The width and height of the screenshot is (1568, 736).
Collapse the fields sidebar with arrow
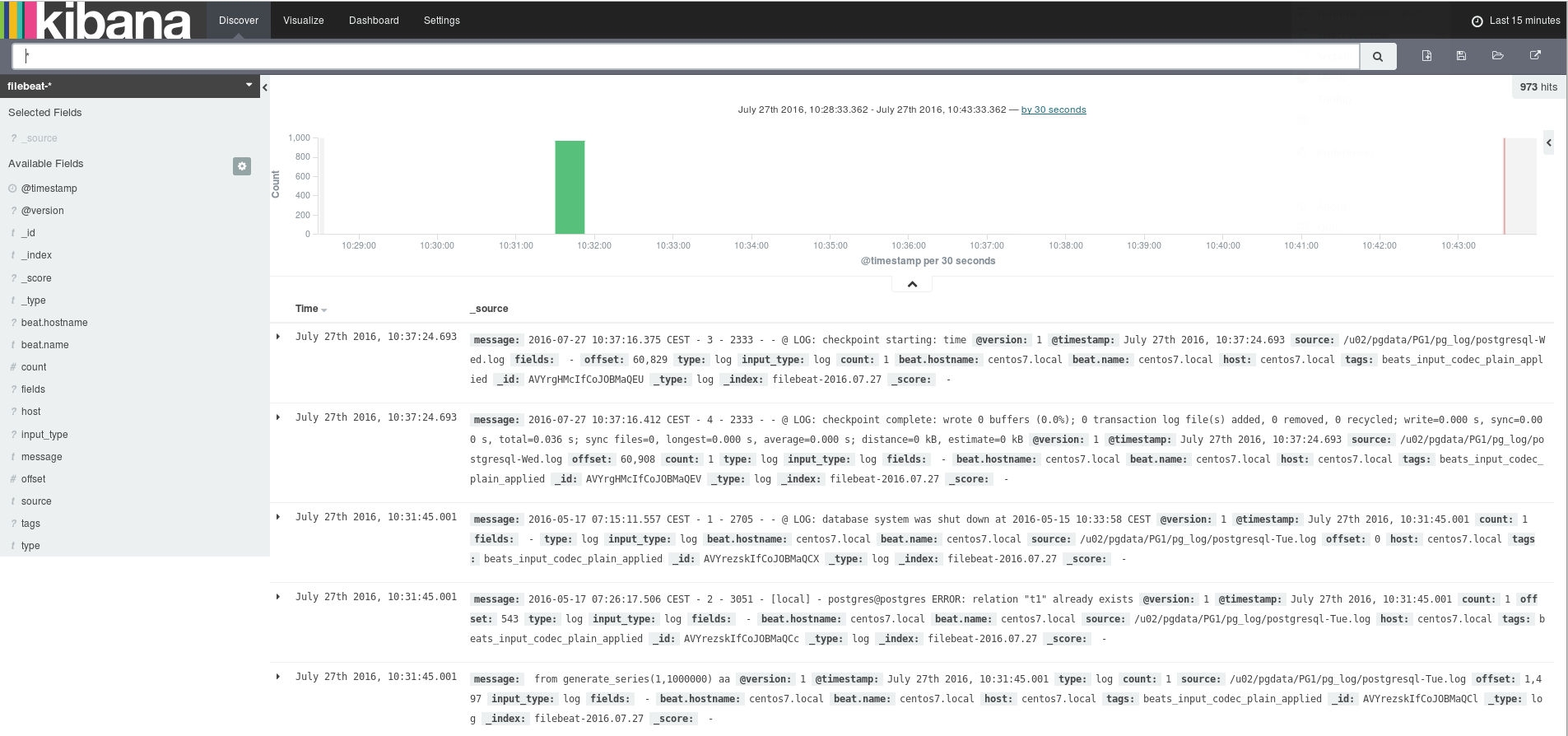(x=265, y=87)
